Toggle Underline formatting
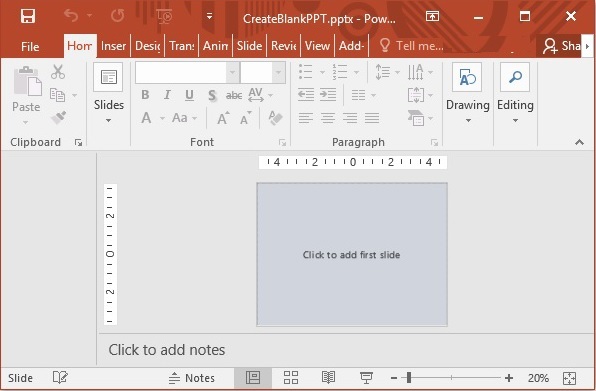 point(189,95)
